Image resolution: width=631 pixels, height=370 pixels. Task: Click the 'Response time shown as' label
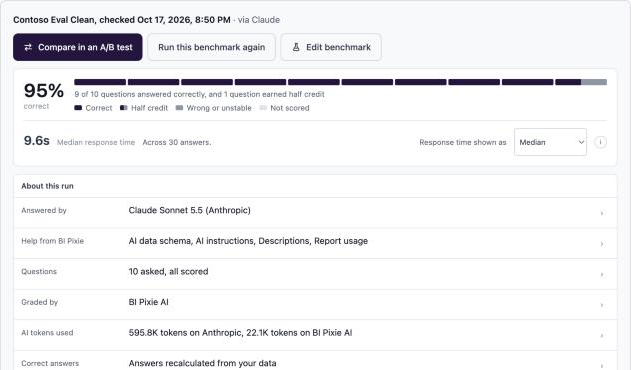click(463, 142)
